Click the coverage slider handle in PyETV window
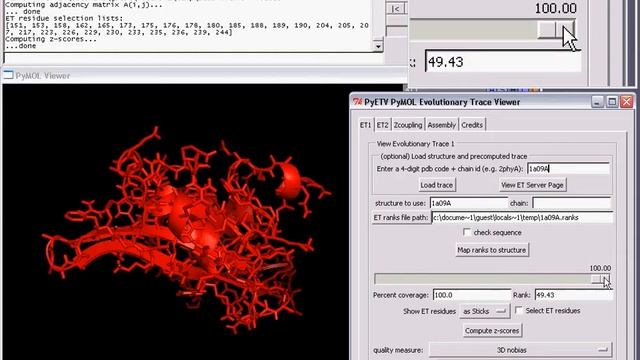640x360 pixels. click(x=600, y=279)
